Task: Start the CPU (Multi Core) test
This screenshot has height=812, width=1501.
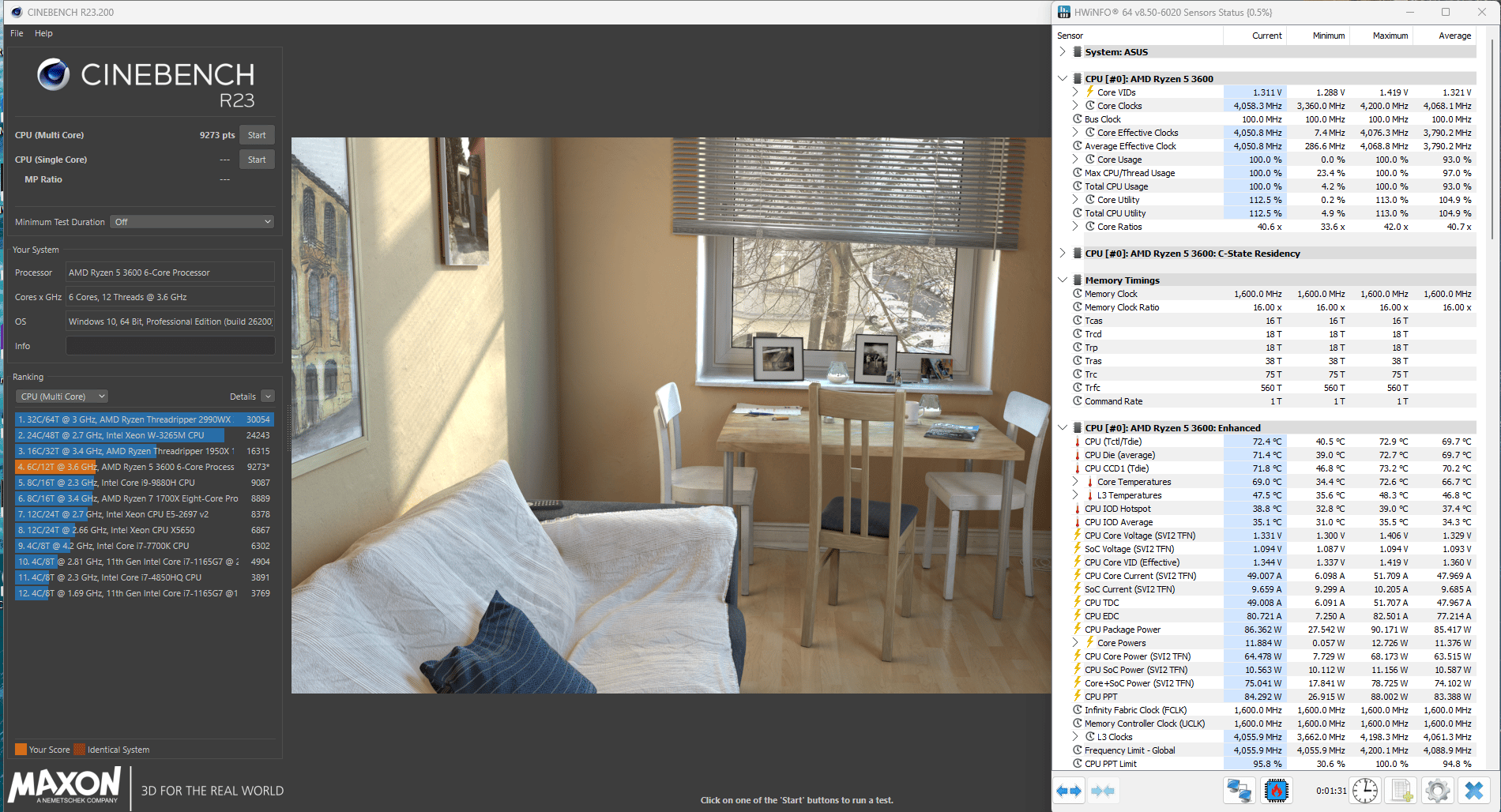Action: point(257,135)
